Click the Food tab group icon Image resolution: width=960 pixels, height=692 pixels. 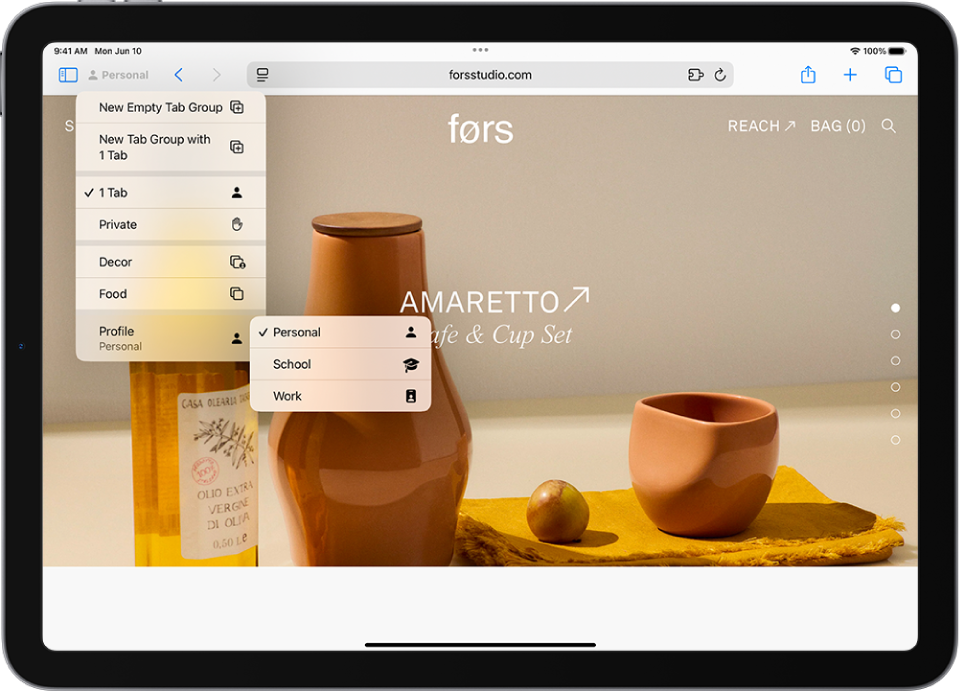pyautogui.click(x=236, y=294)
